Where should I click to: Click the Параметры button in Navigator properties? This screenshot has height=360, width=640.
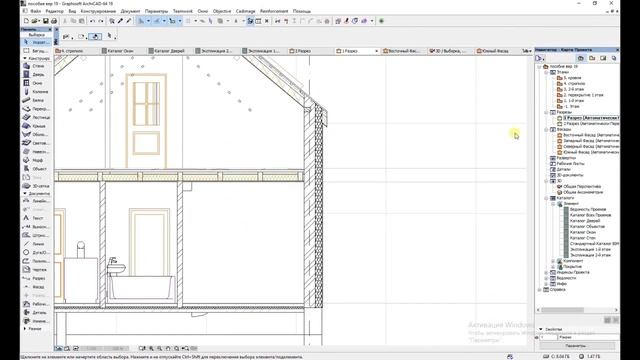tap(576, 345)
